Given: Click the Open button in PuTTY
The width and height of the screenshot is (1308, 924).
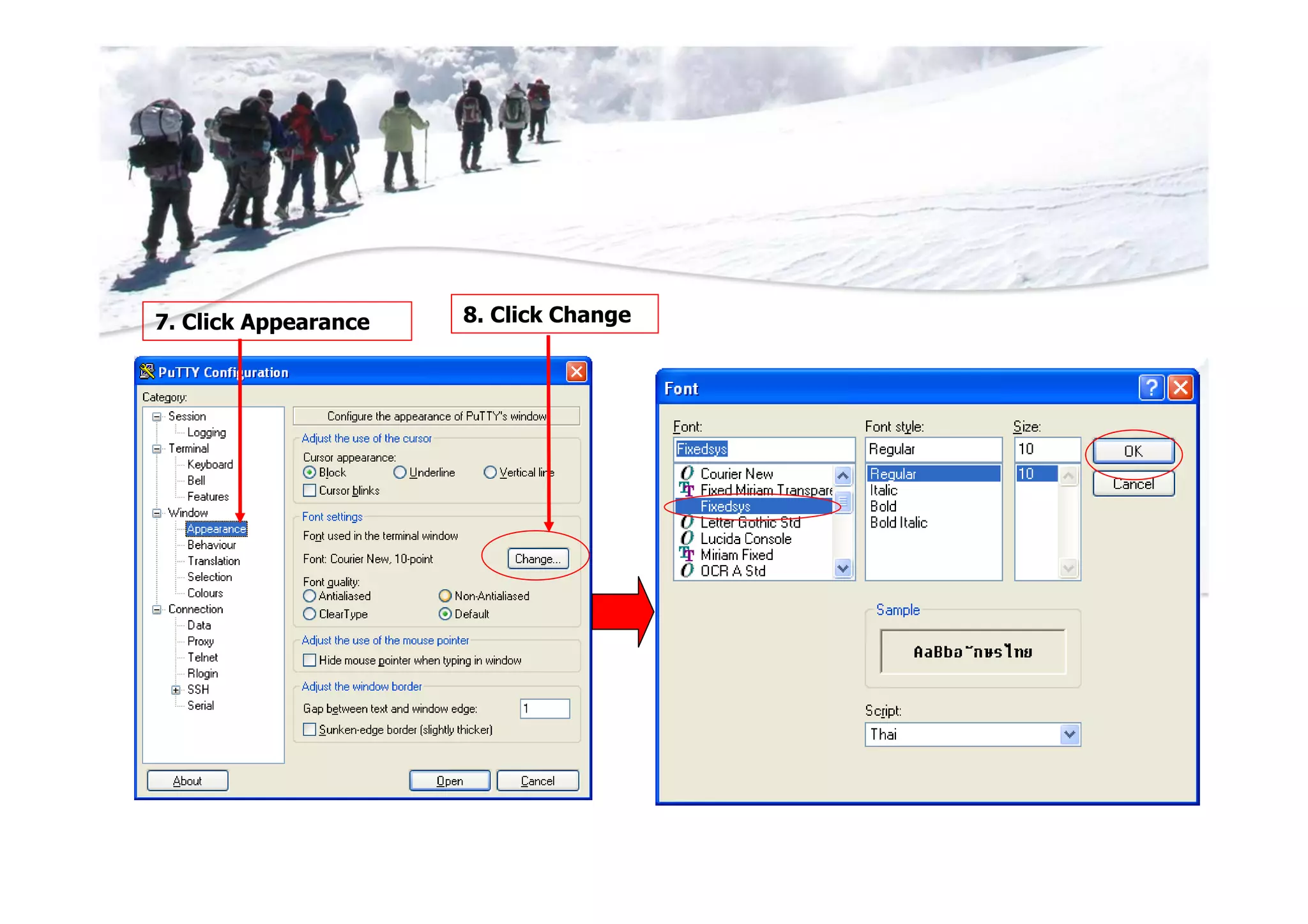Looking at the screenshot, I should 450,781.
